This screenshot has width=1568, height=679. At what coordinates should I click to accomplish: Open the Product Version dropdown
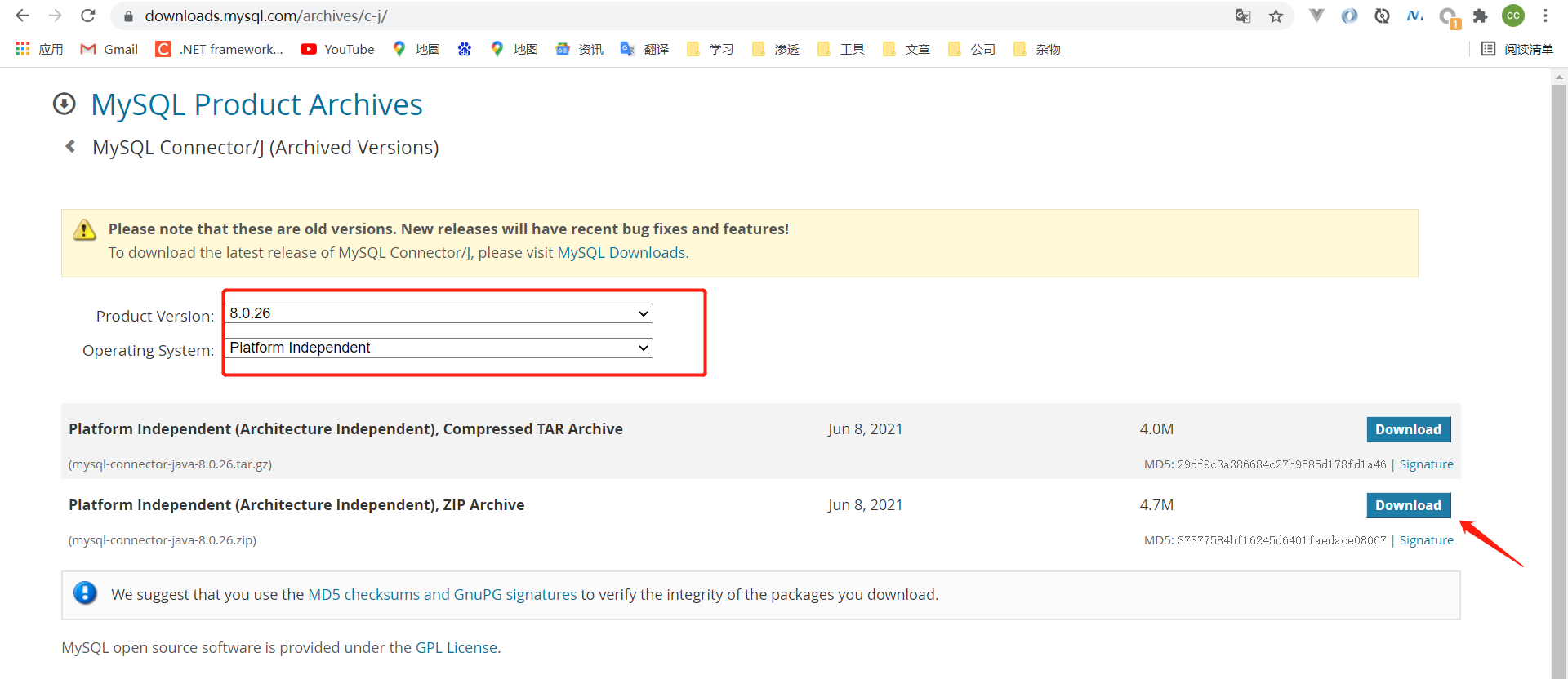pos(439,313)
